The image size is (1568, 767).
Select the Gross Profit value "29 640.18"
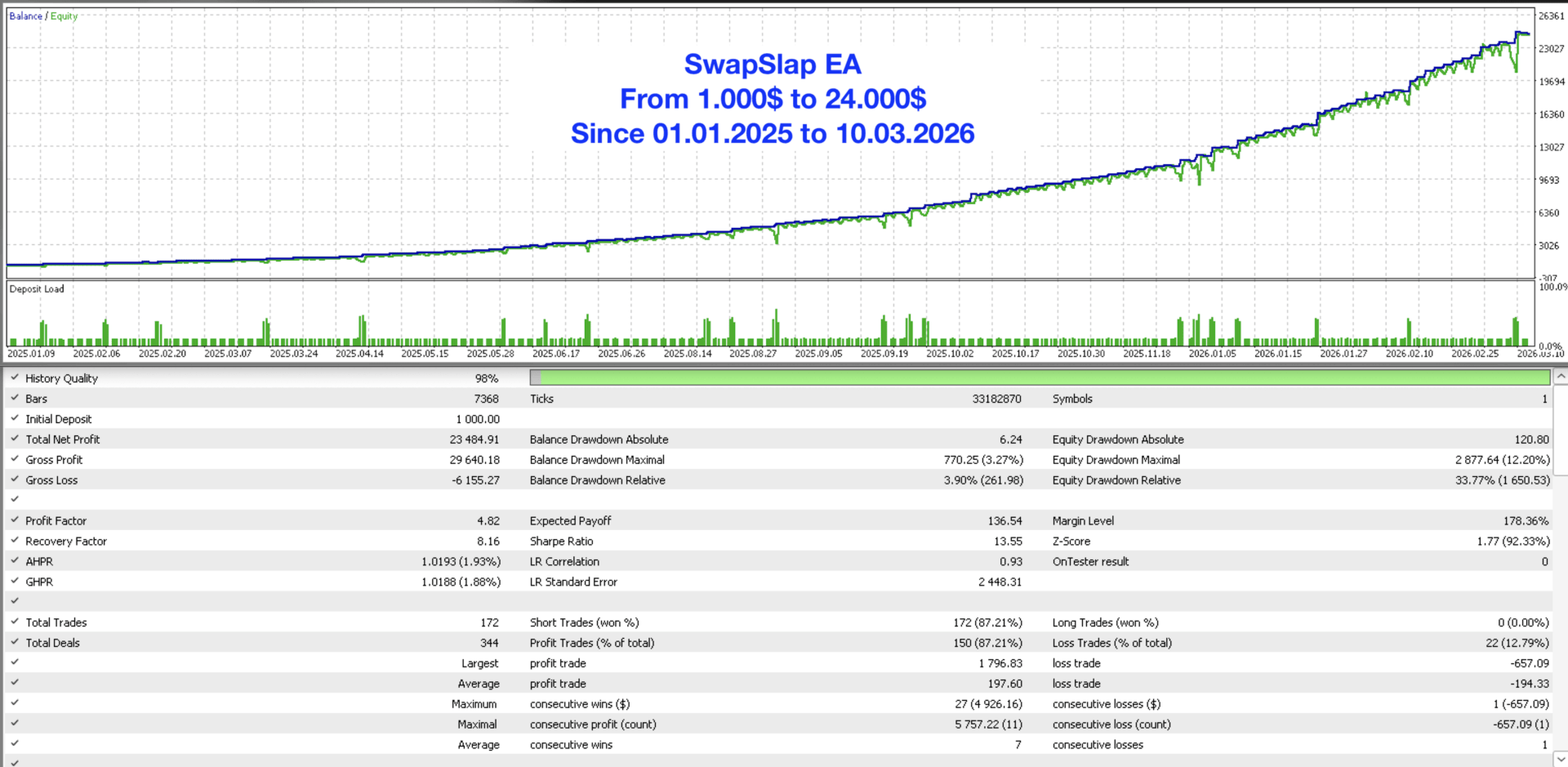[474, 460]
